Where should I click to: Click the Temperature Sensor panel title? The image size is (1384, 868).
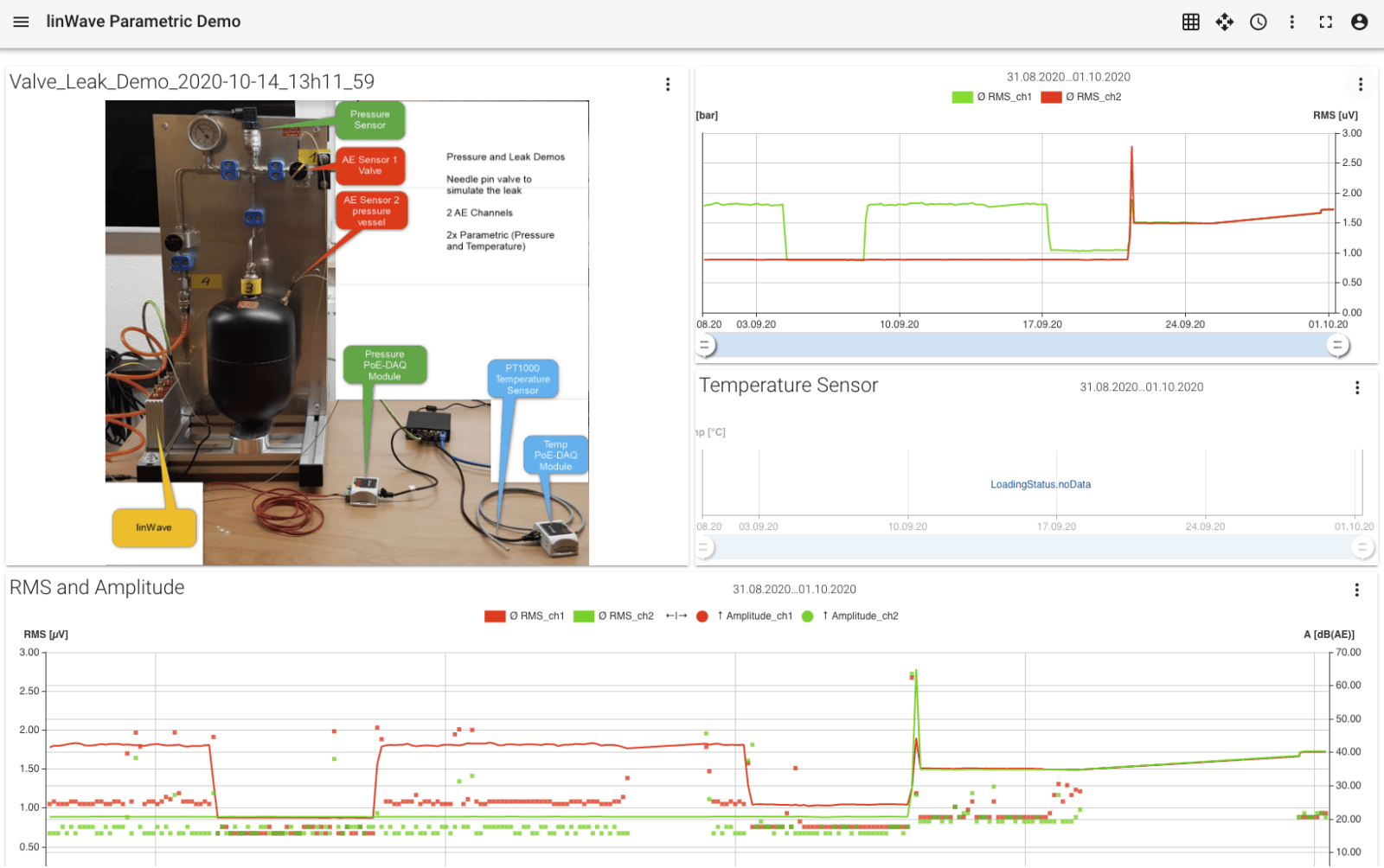click(x=788, y=386)
